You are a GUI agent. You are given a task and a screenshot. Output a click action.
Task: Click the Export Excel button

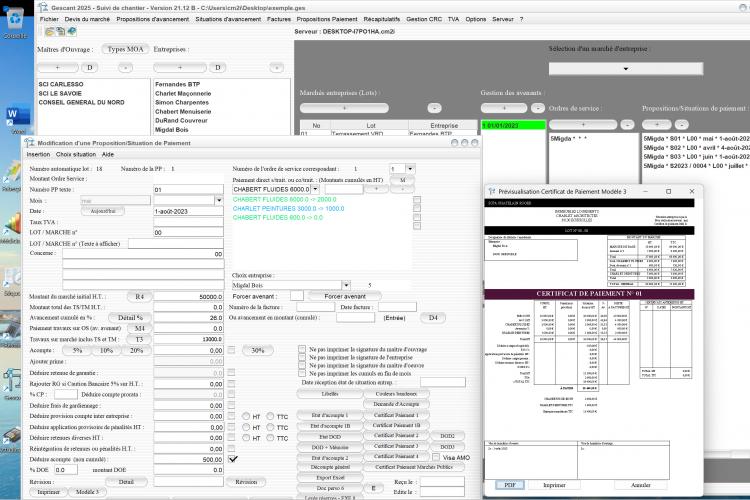coord(330,478)
